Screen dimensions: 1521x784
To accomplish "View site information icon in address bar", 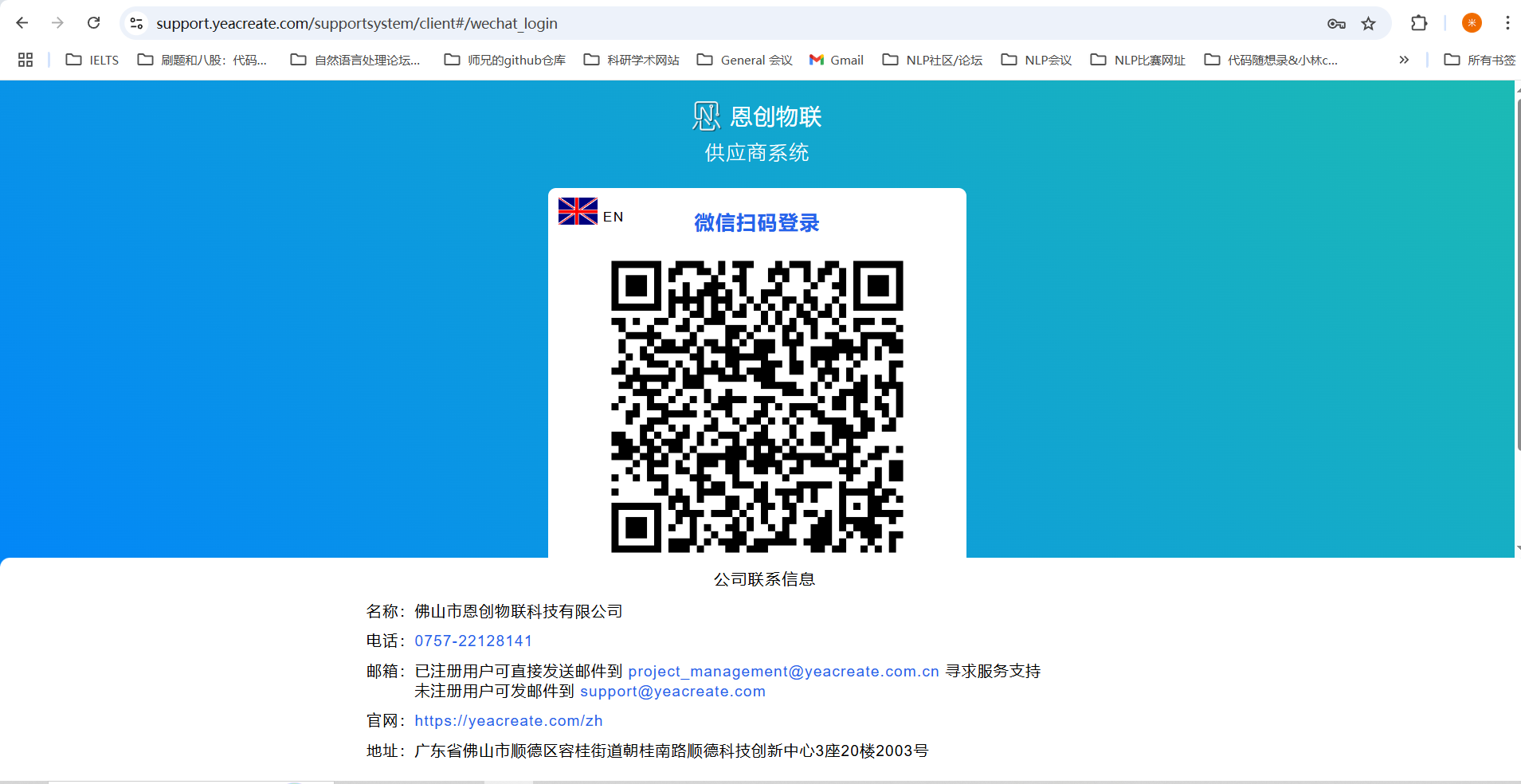I will pos(137,23).
